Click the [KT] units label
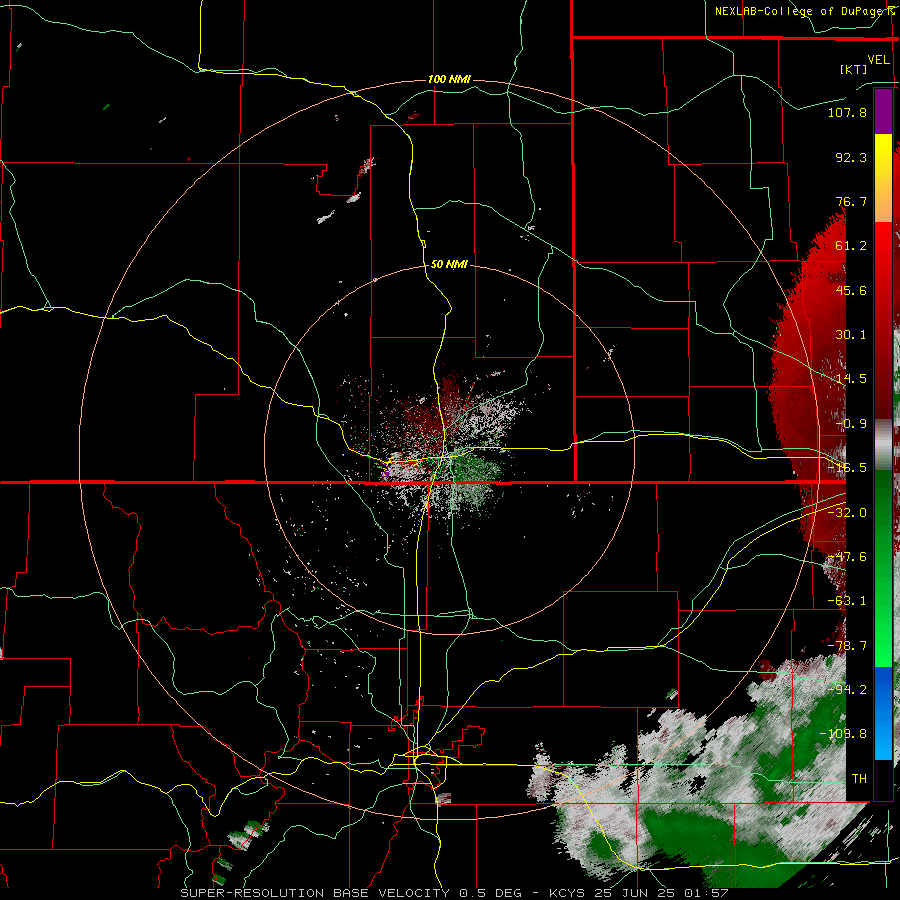The image size is (900, 900). [854, 69]
